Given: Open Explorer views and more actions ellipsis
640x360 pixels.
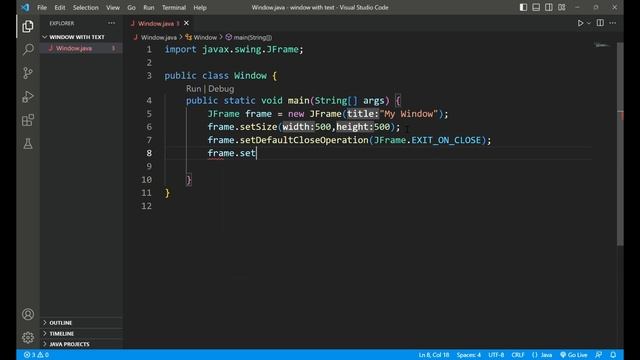Looking at the screenshot, I should pos(111,23).
